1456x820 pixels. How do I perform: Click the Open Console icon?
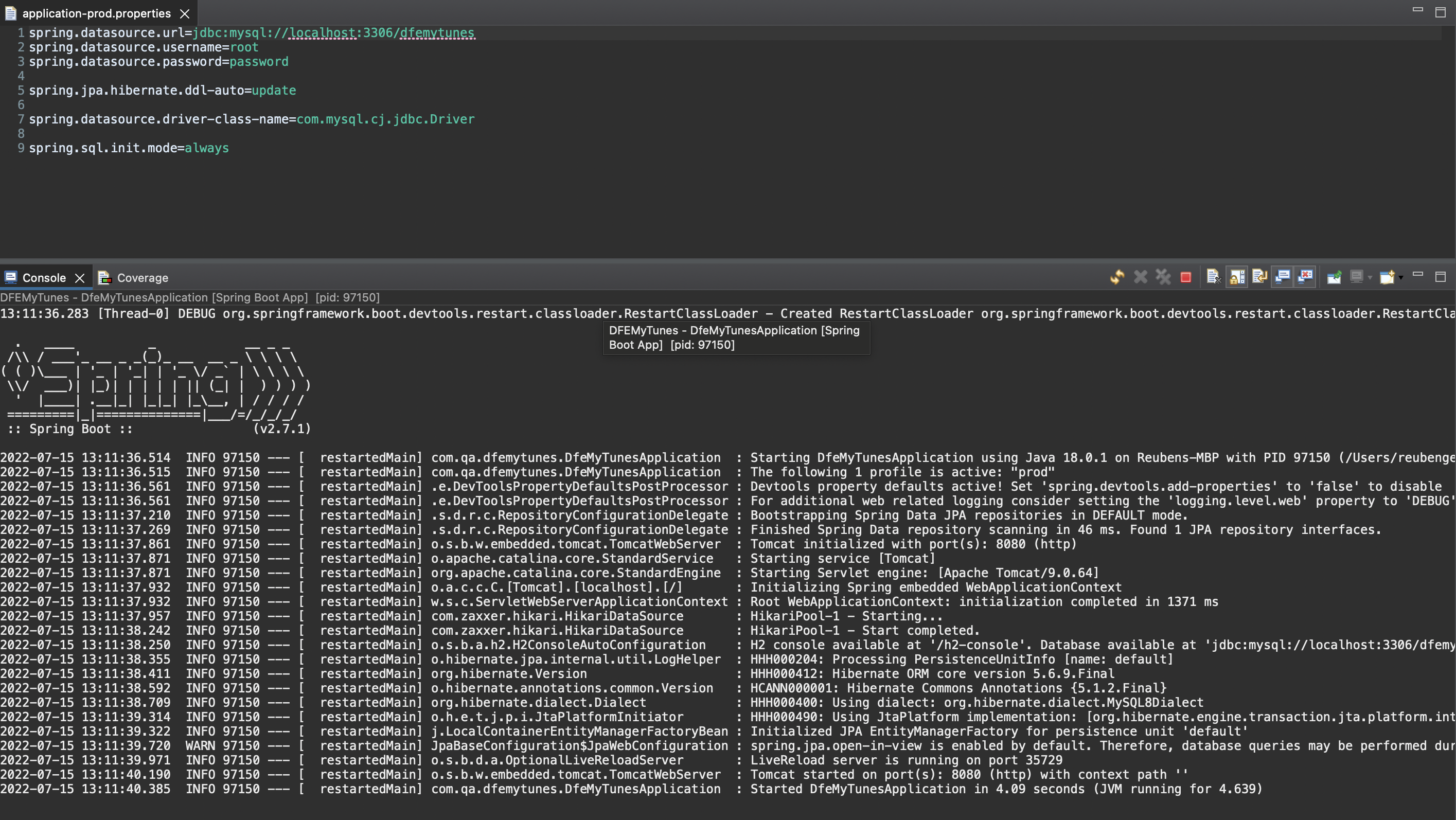(x=1387, y=277)
